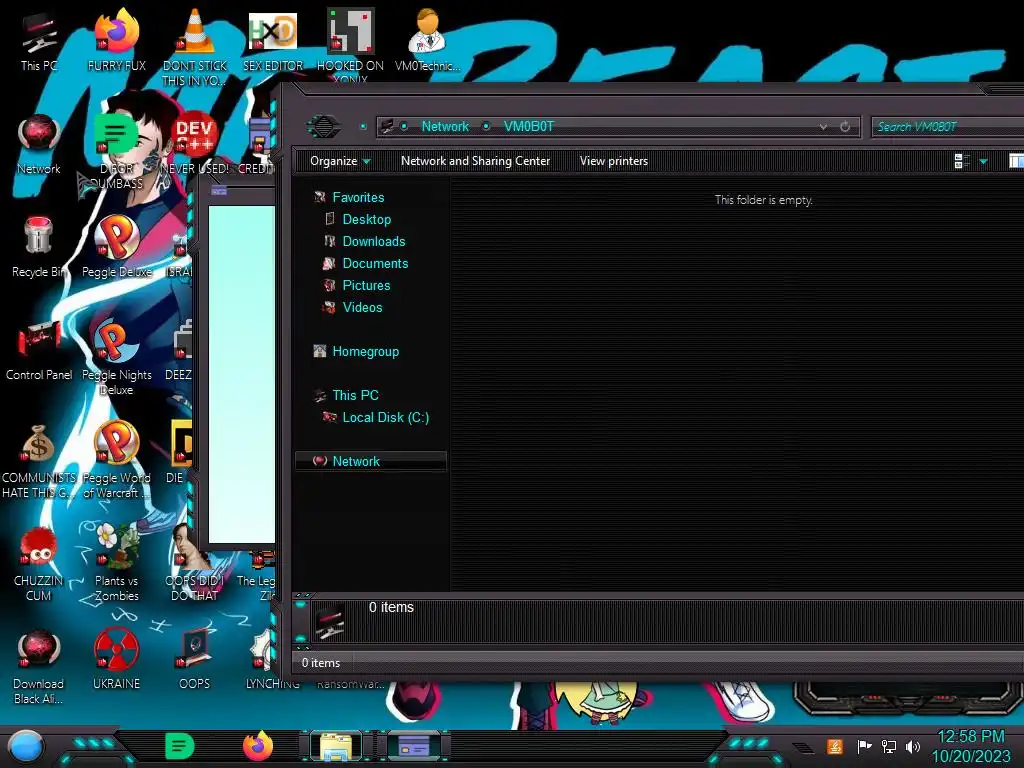Toggle the preview pane button
Screen dimensions: 1024x768
[1016, 161]
